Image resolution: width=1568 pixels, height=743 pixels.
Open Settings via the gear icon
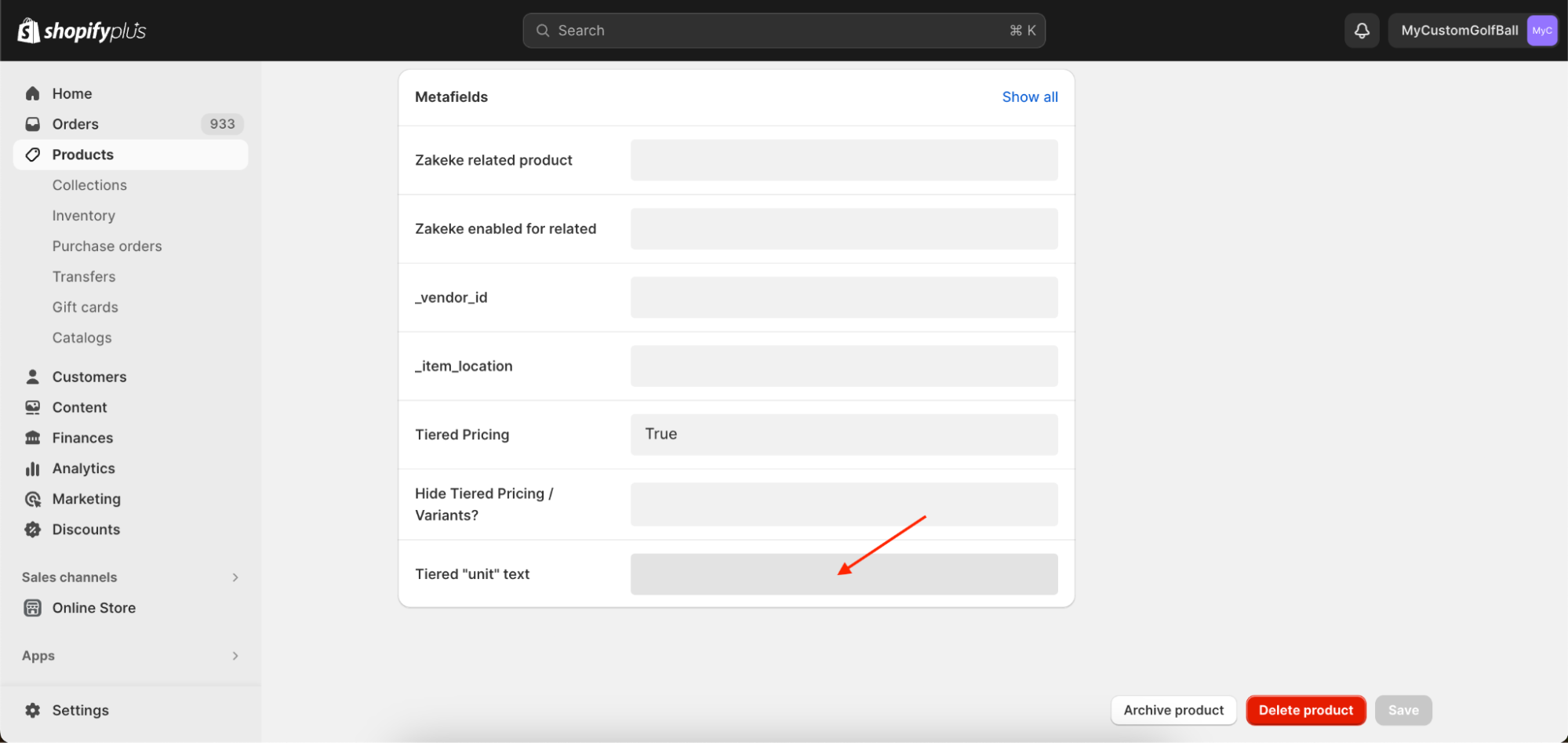click(32, 710)
